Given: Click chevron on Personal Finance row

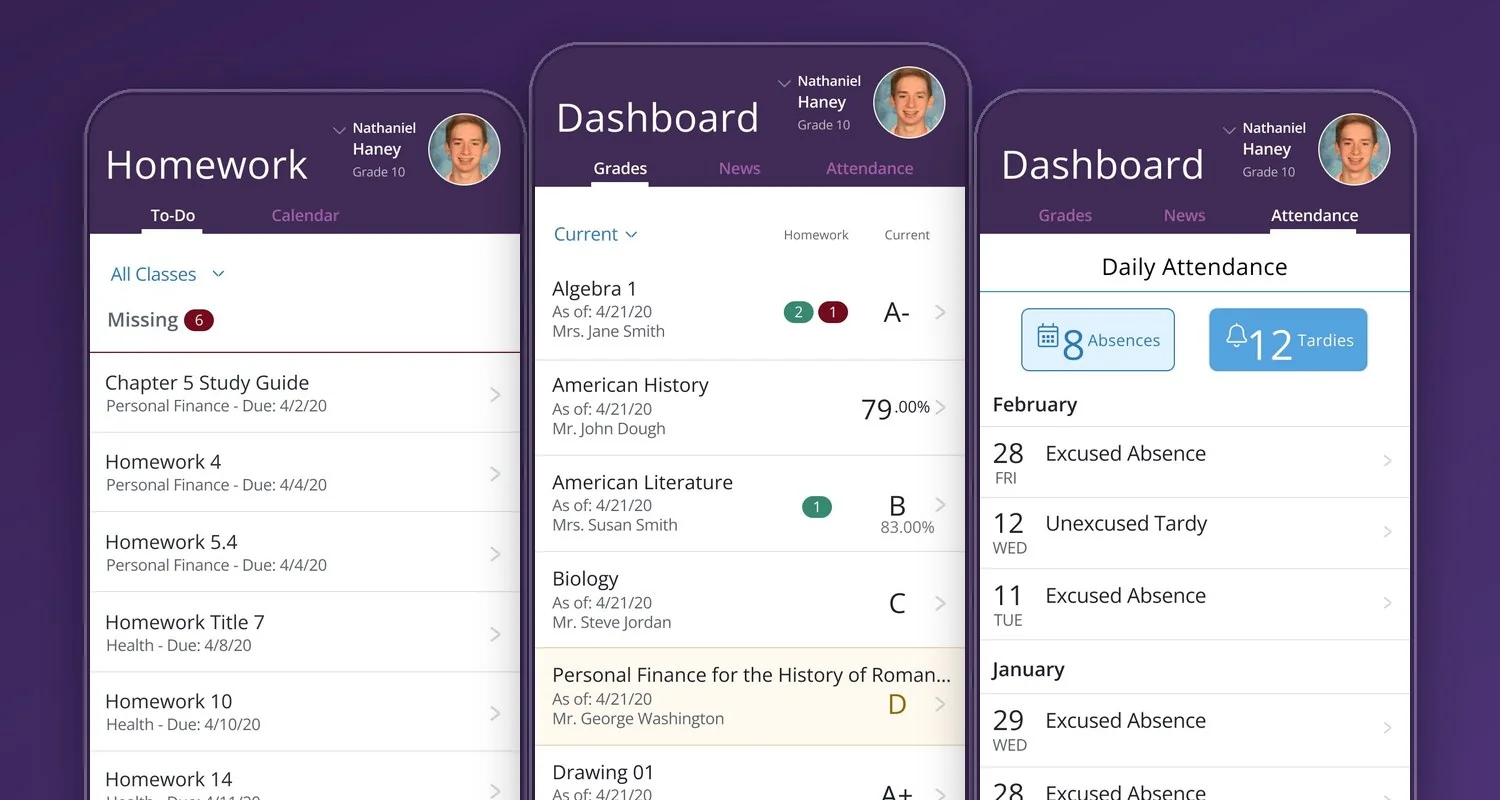Looking at the screenshot, I should click(940, 704).
